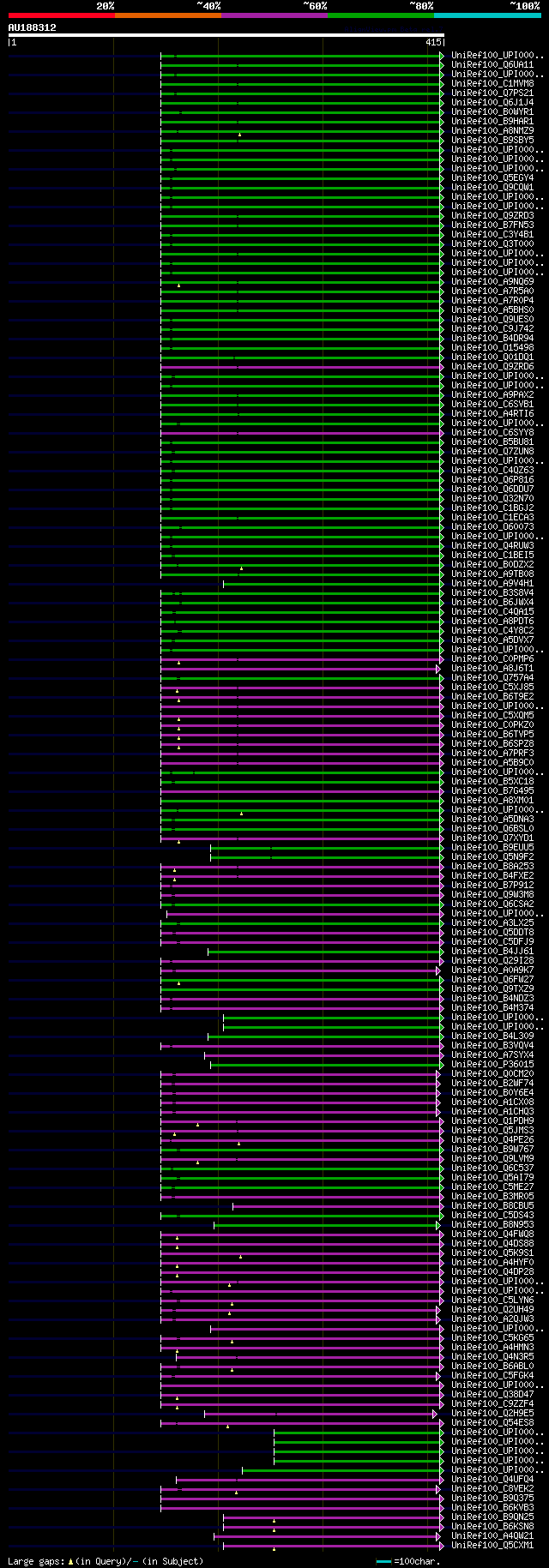Click label UniRef100_Q9W3M8
The width and height of the screenshot is (549, 1568).
tap(492, 895)
